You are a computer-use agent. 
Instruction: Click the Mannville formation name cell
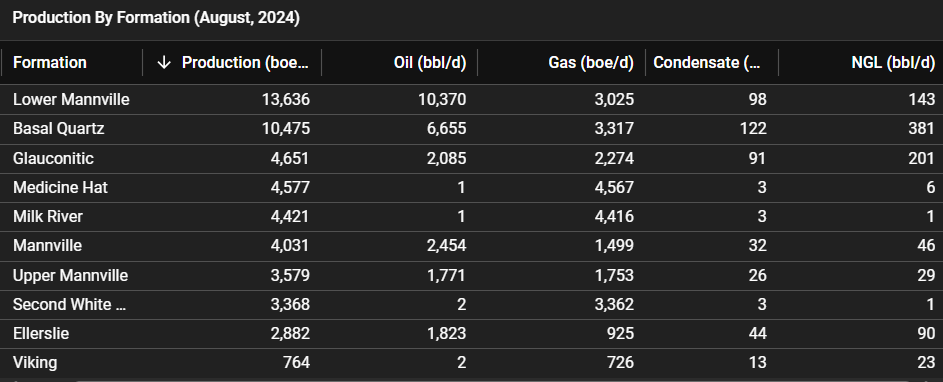48,245
